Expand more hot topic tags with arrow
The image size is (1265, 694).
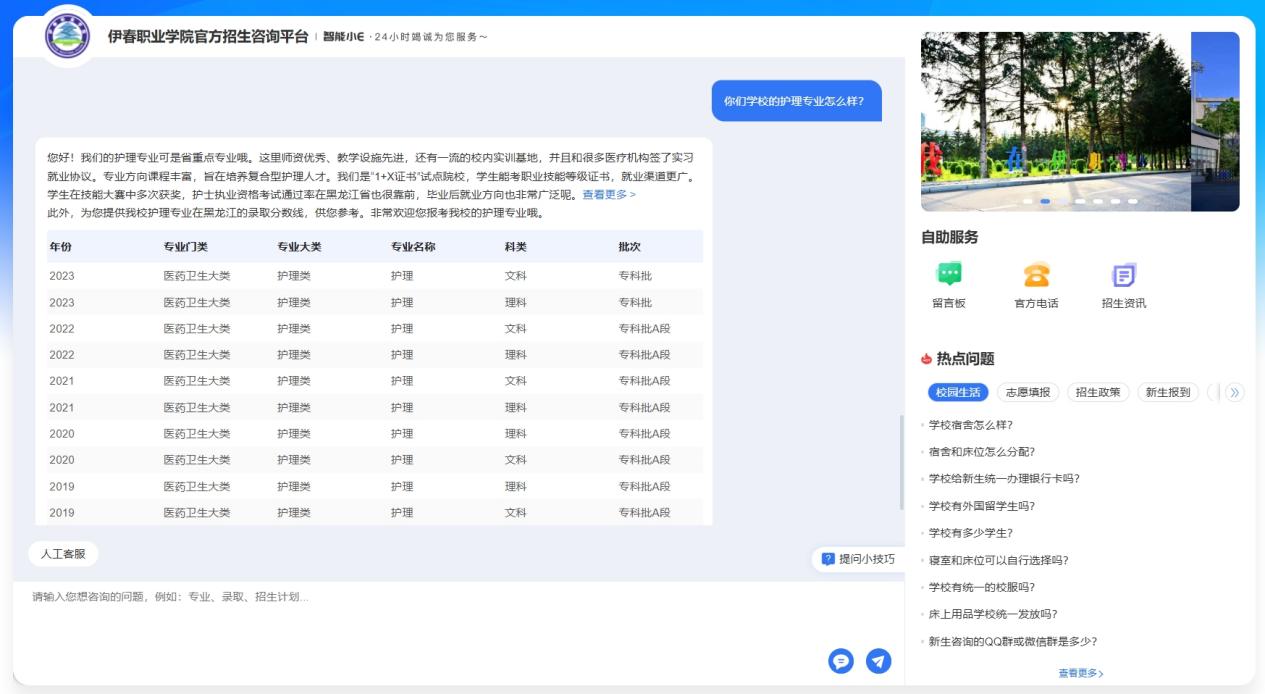coord(1234,392)
